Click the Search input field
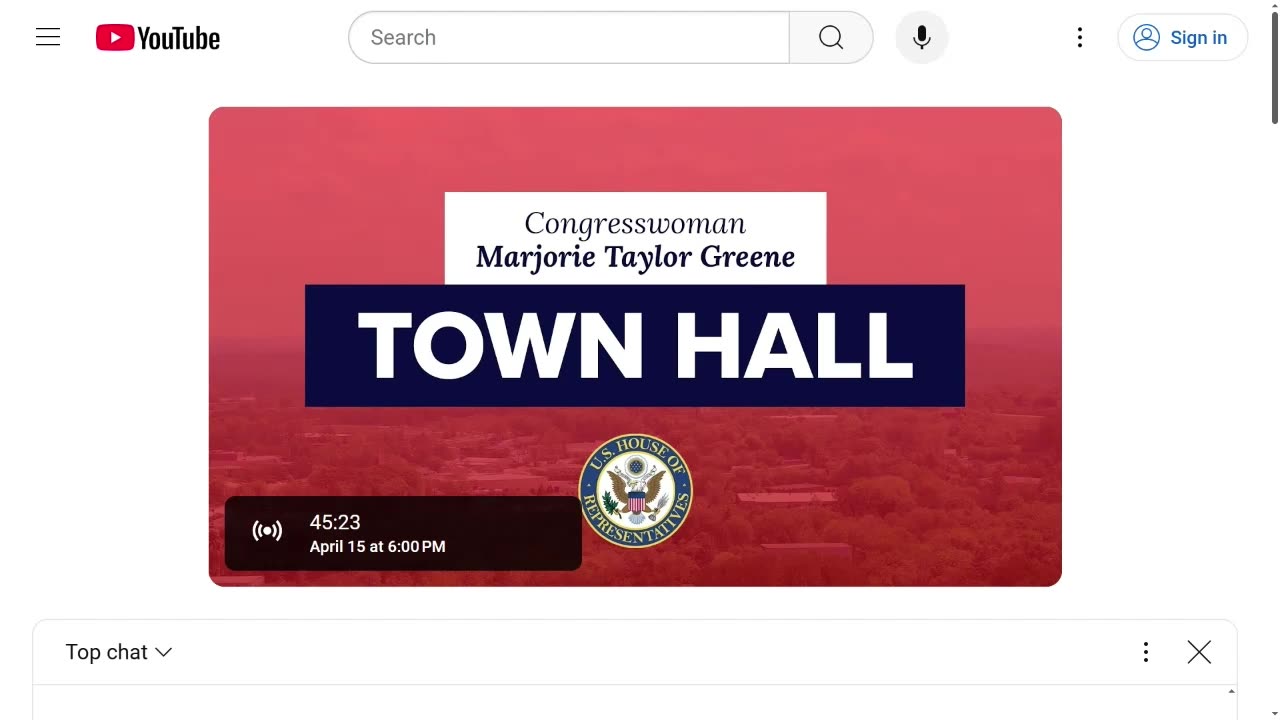 569,38
